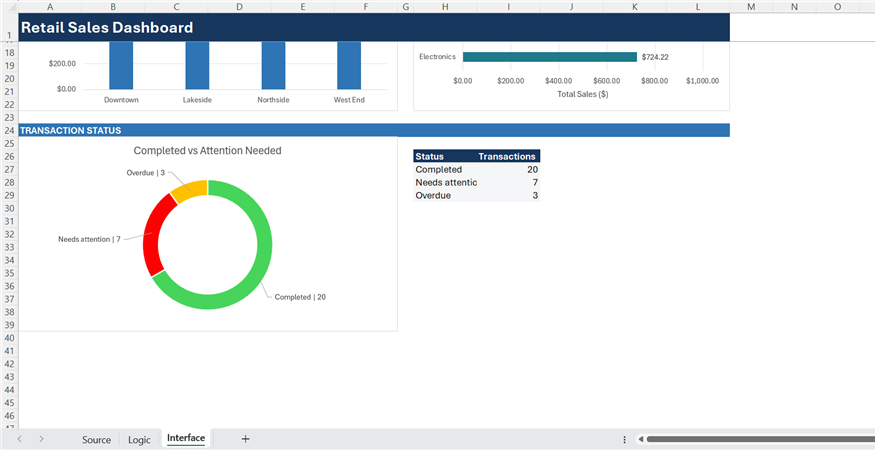The height and width of the screenshot is (450, 875).
Task: Select the cell with value 20
Action: 508,169
